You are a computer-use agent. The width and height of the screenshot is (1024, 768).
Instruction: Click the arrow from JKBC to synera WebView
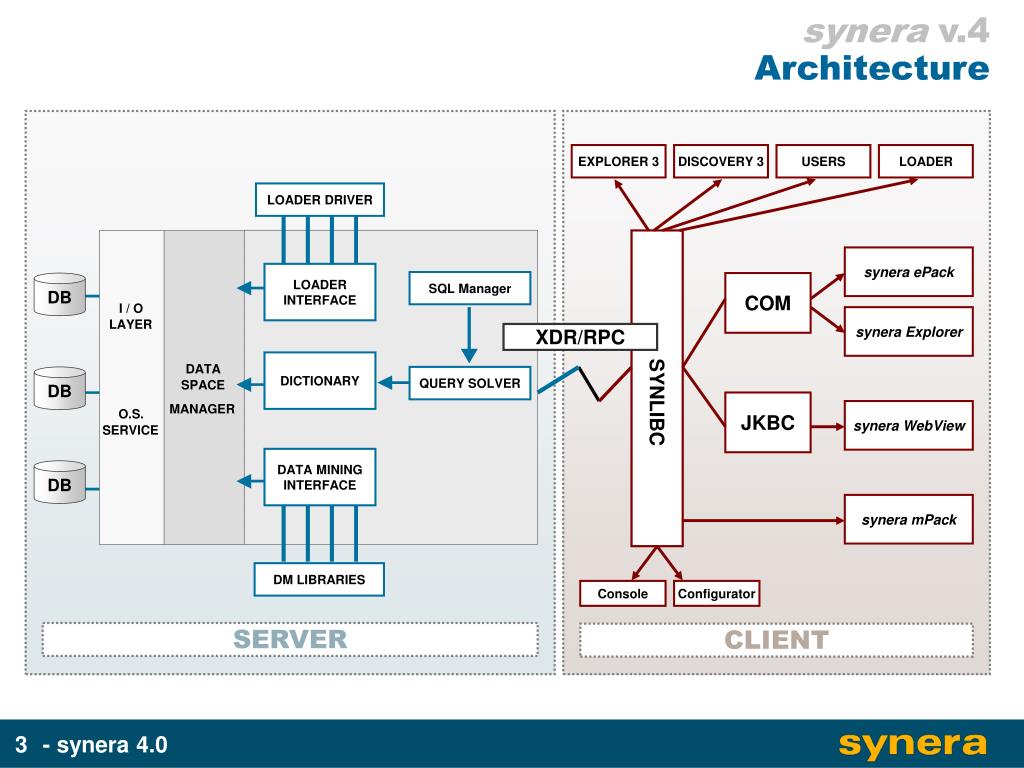pos(828,426)
